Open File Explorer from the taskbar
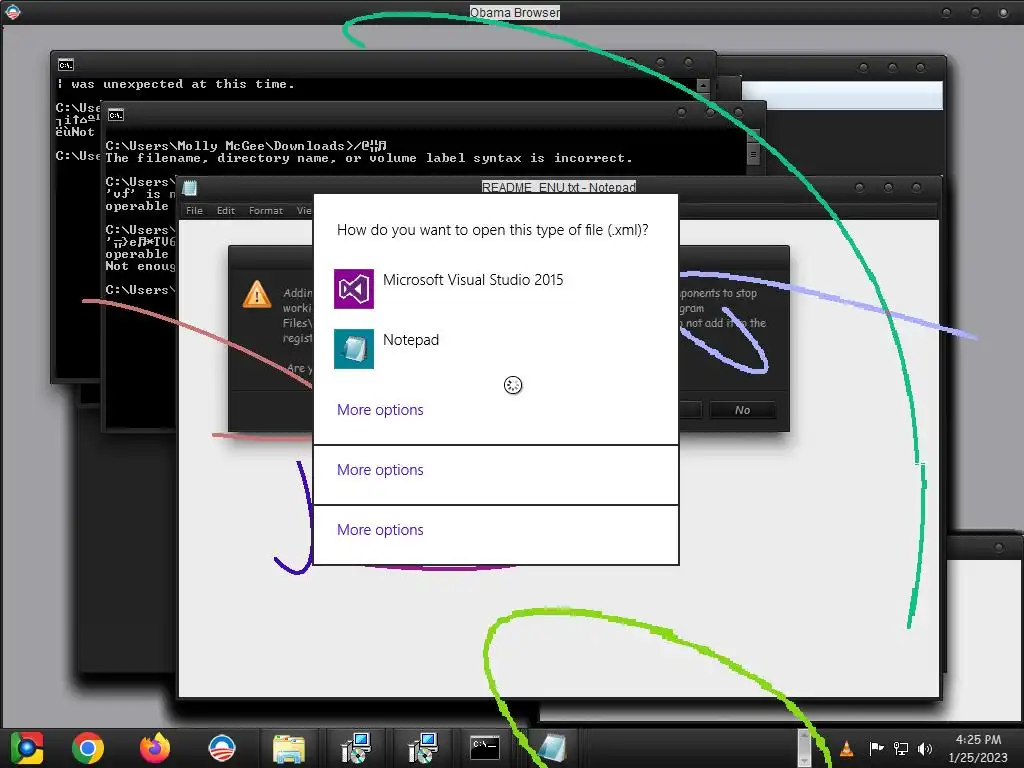Screen dimensions: 1024x768 pyautogui.click(x=289, y=748)
